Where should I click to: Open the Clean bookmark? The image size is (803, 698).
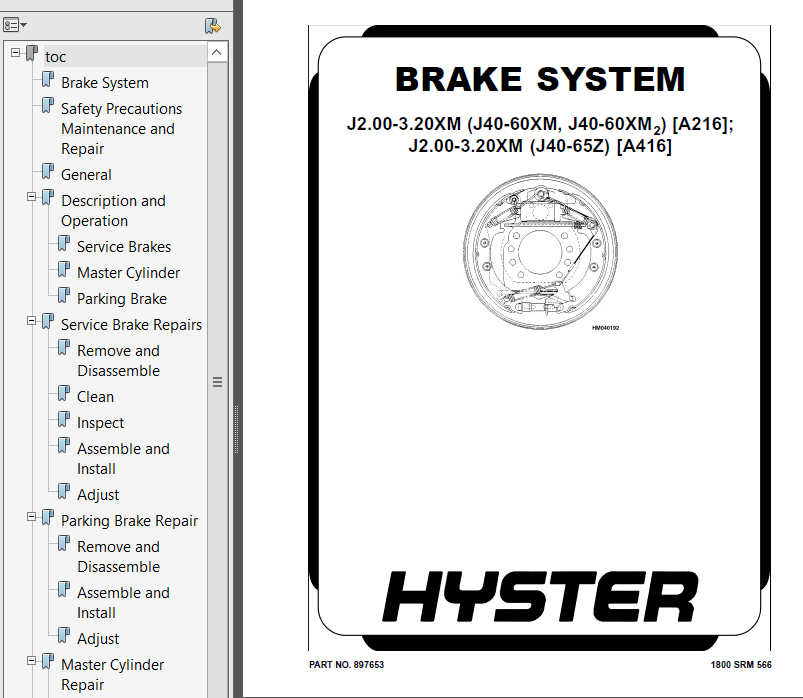(95, 397)
